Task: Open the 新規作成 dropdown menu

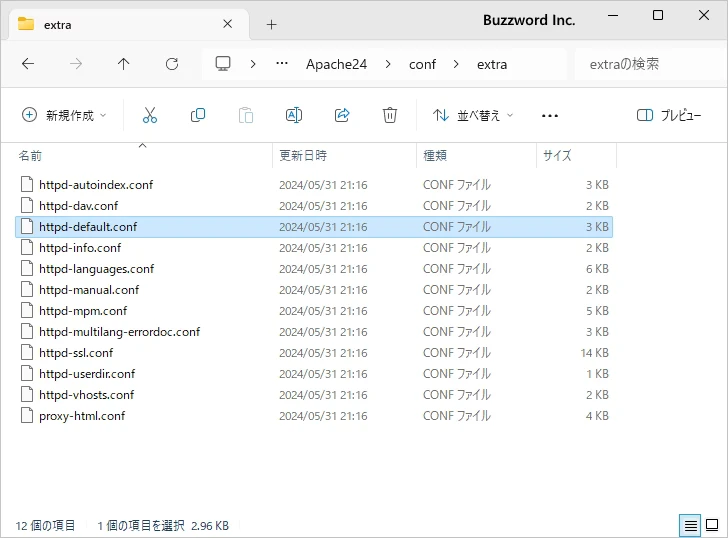Action: [64, 115]
